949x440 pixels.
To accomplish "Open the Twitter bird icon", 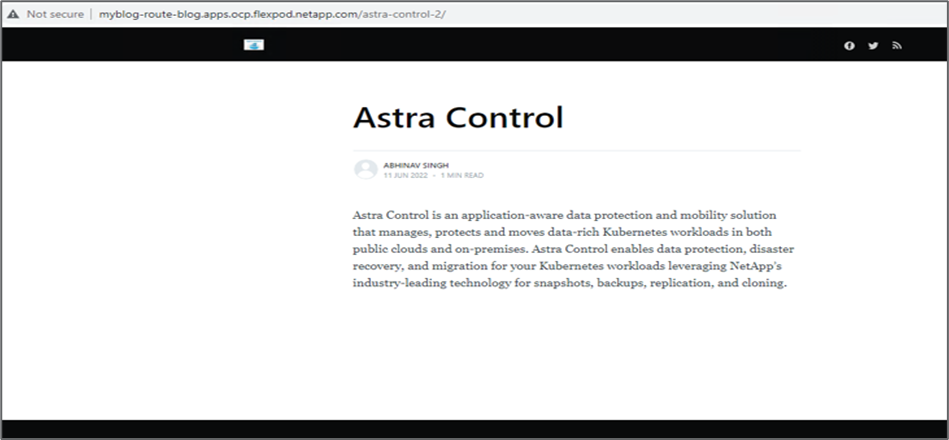I will (x=873, y=45).
